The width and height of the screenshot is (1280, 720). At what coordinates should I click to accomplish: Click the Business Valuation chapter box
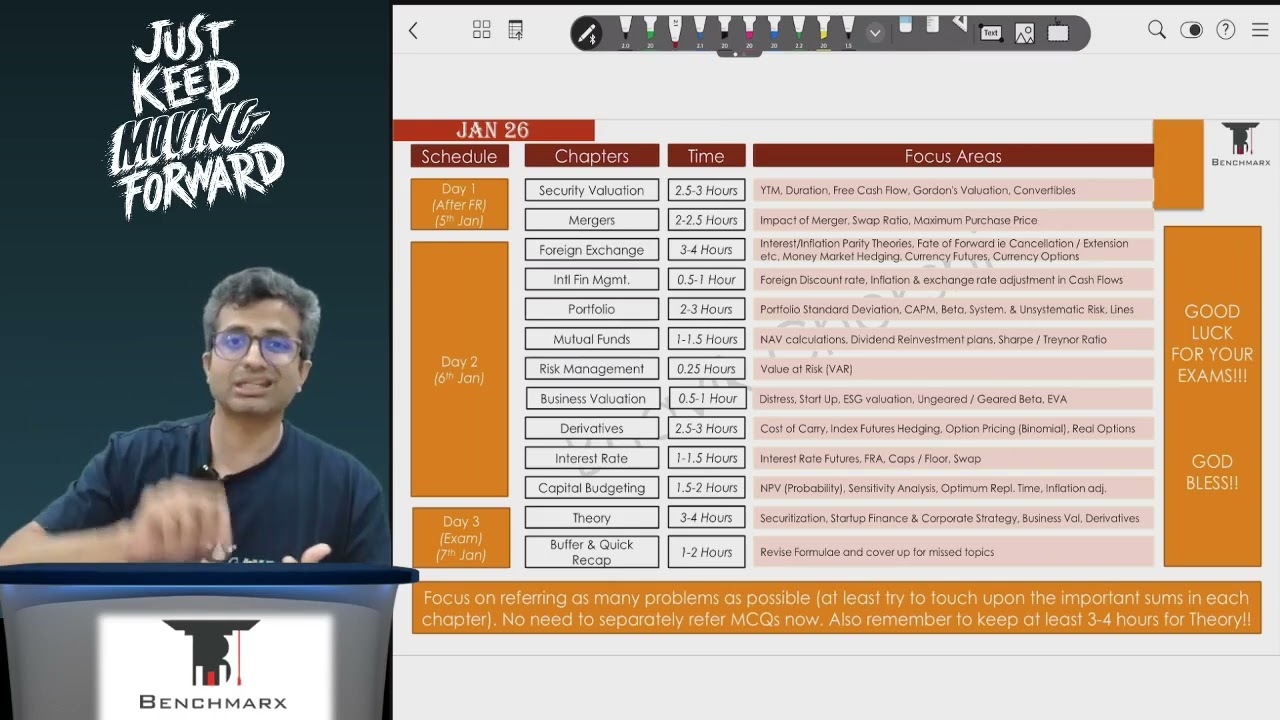coord(593,398)
